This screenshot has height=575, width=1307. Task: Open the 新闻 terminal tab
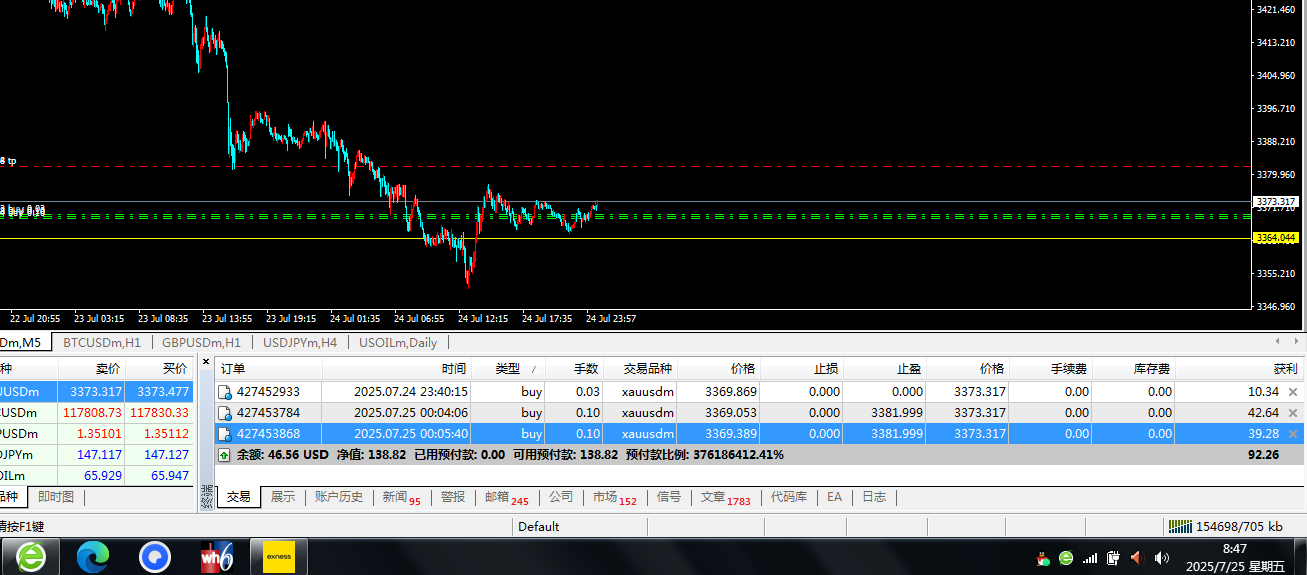(401, 497)
